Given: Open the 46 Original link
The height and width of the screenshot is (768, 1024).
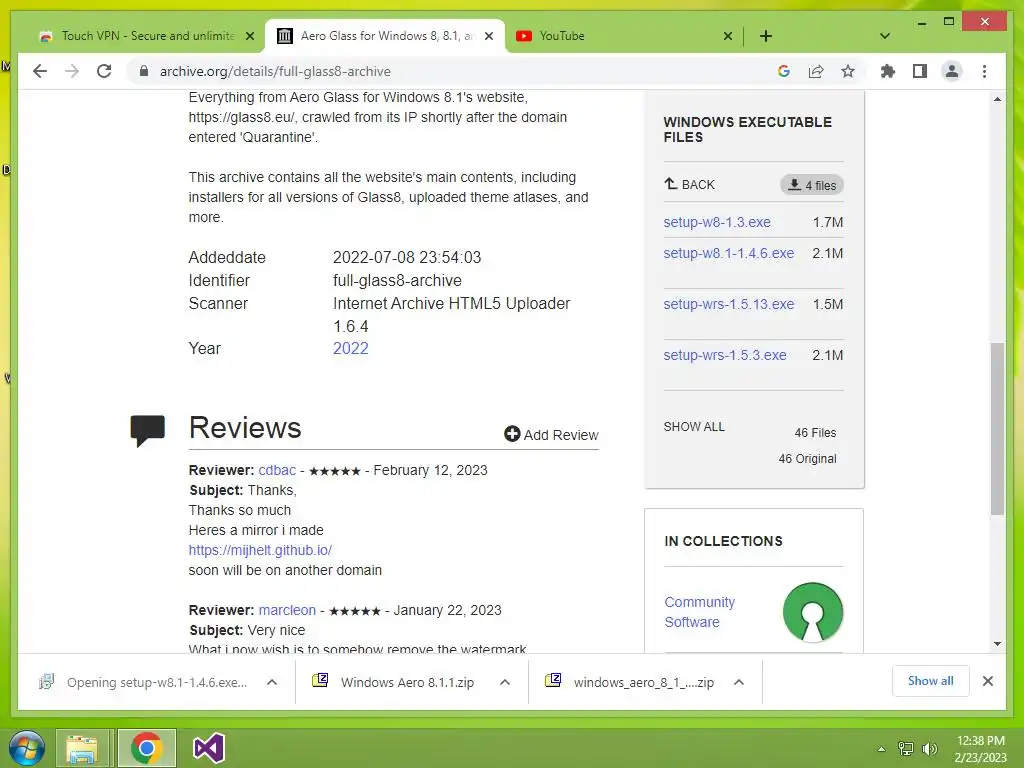Looking at the screenshot, I should (807, 458).
